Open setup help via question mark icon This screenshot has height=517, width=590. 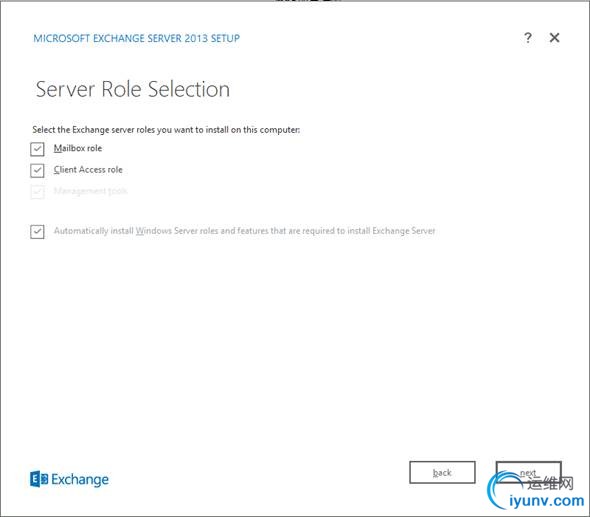point(528,38)
